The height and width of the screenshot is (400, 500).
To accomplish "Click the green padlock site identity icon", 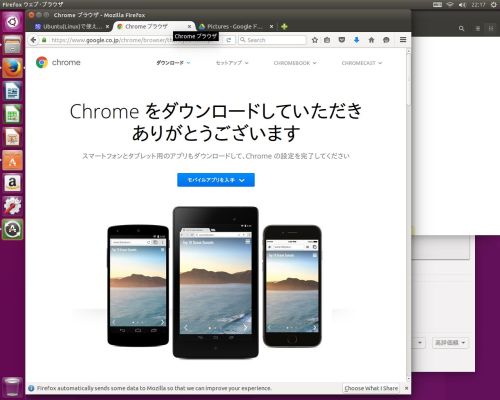I will pos(44,40).
